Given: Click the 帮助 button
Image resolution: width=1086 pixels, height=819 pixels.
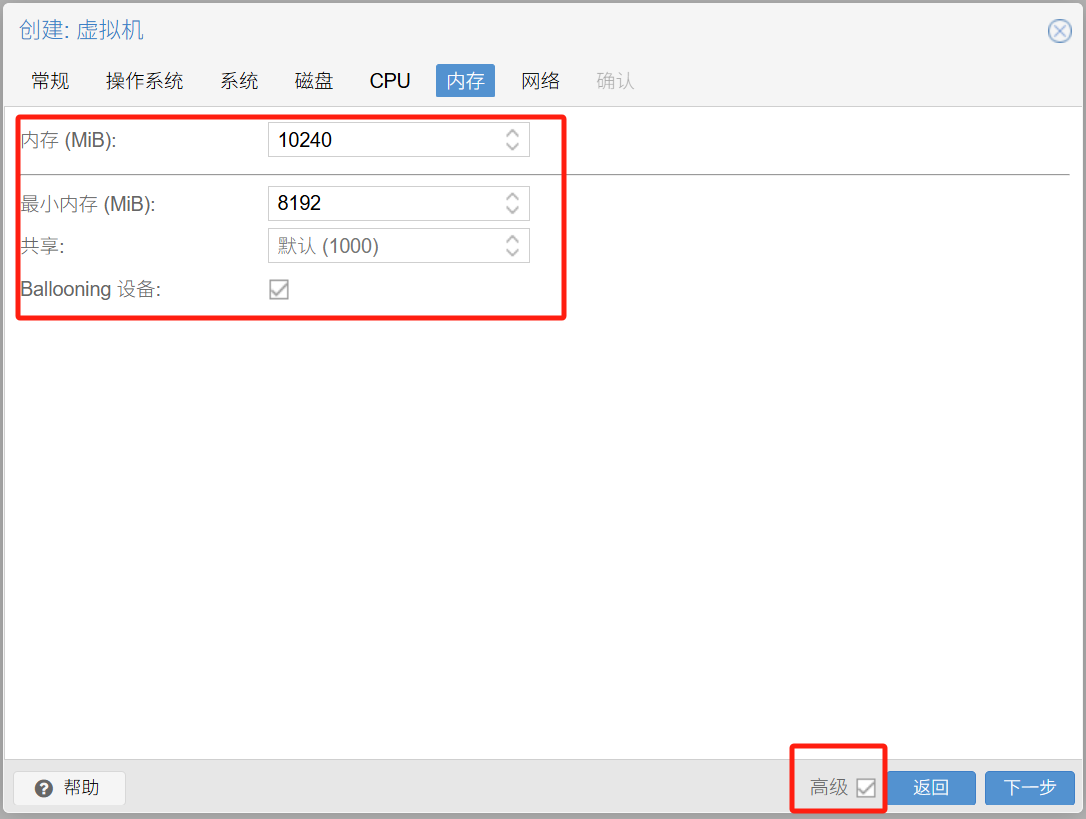Looking at the screenshot, I should [69, 789].
